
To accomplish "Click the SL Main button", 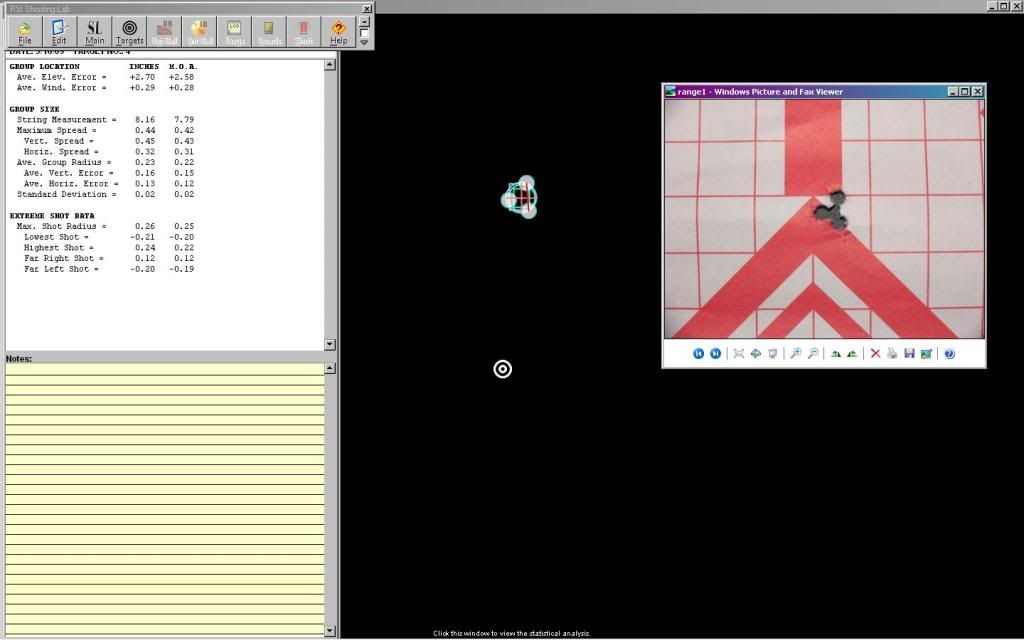I will [x=94, y=32].
